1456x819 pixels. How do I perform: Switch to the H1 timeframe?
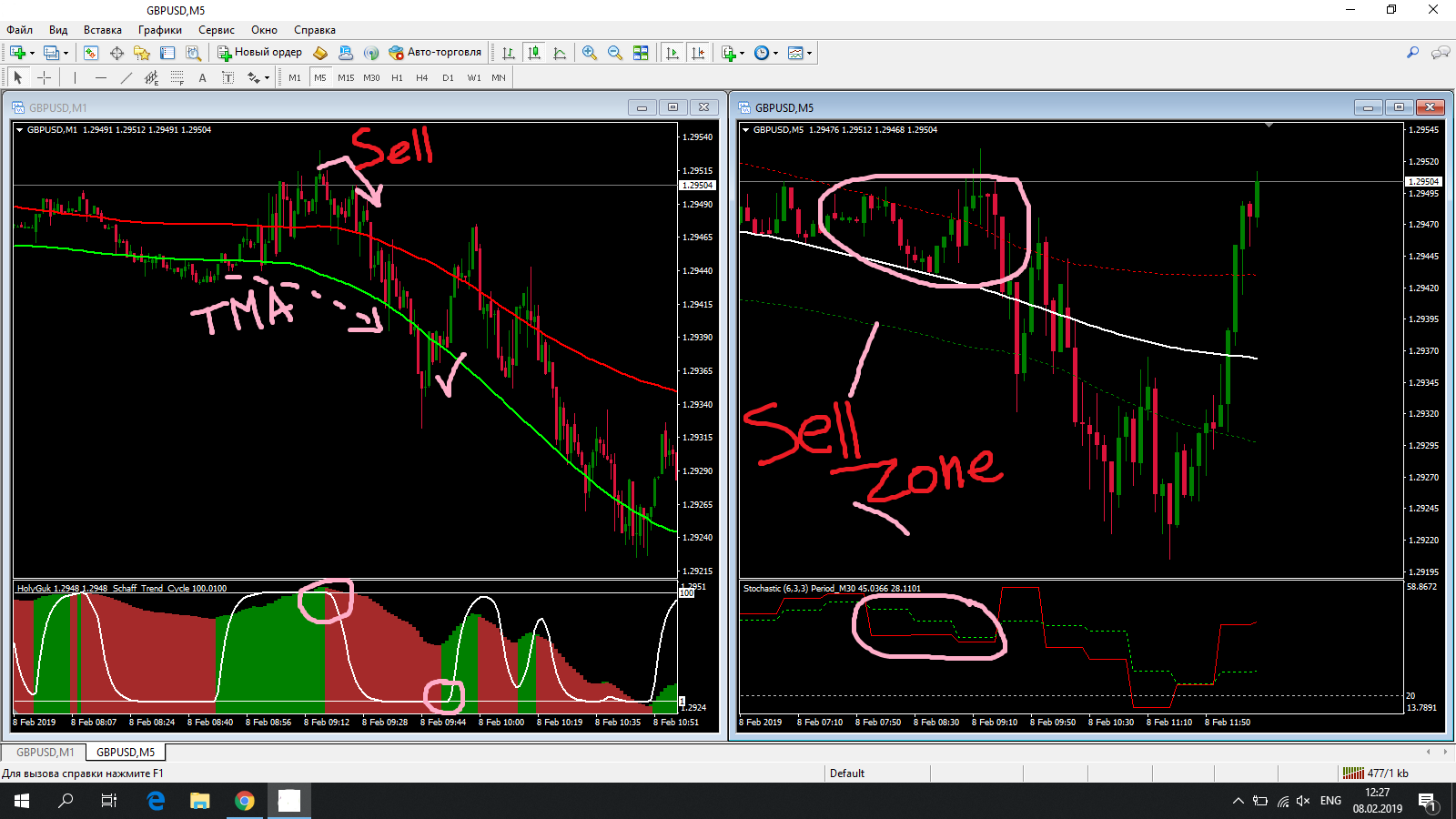click(397, 77)
